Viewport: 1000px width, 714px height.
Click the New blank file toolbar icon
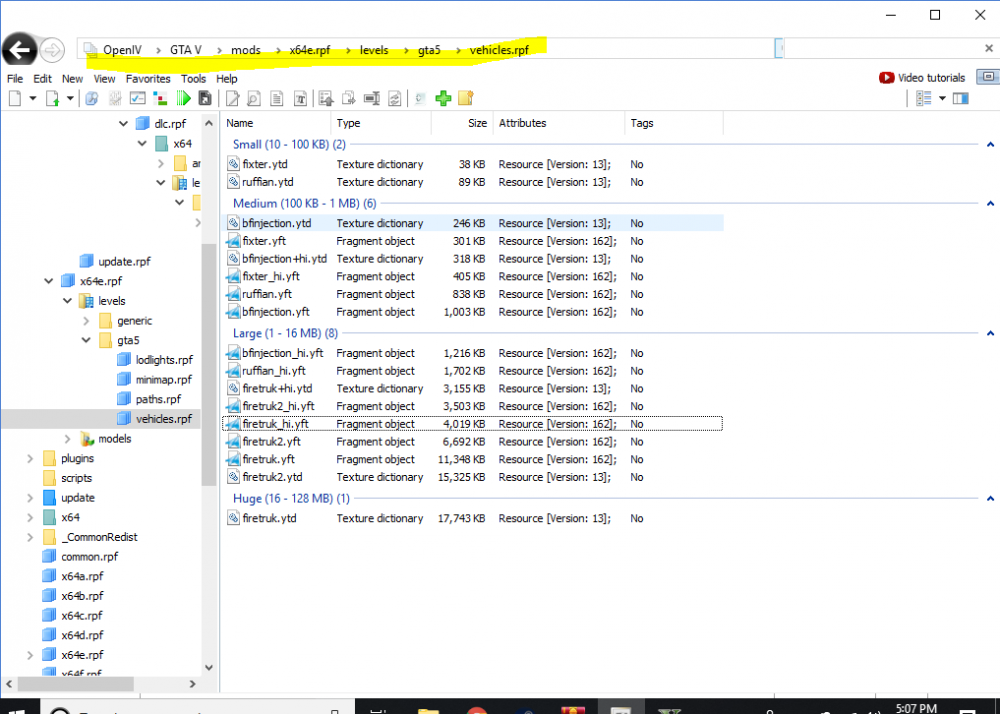pyautogui.click(x=15, y=98)
